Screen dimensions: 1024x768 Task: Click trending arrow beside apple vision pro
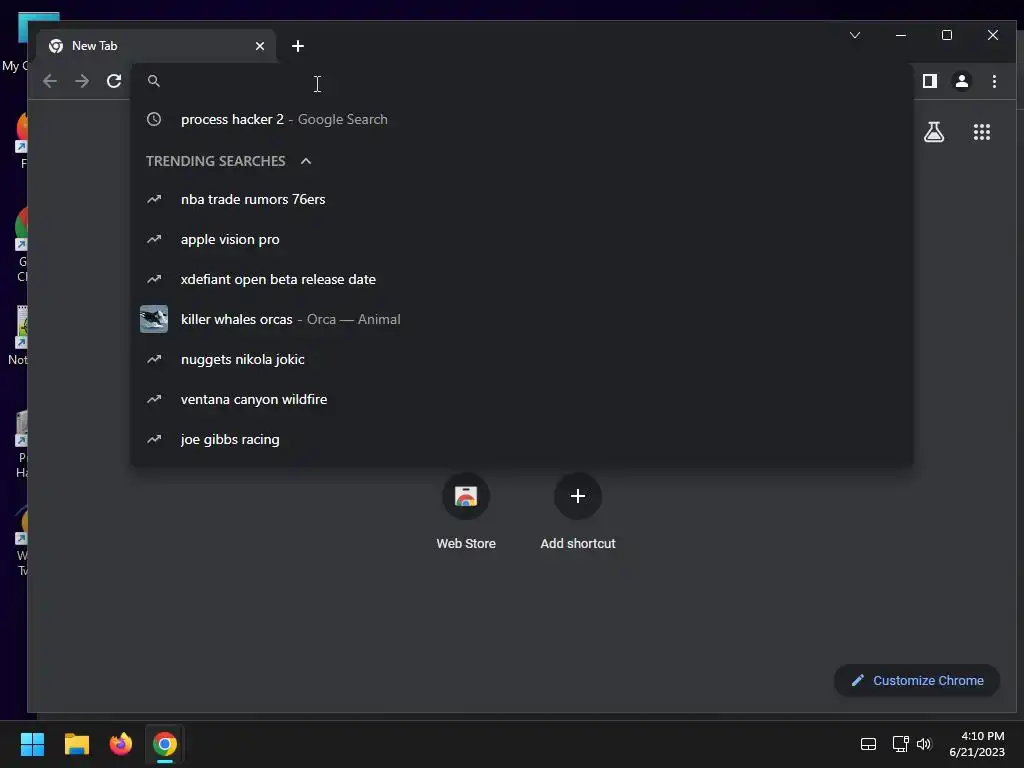(x=153, y=239)
